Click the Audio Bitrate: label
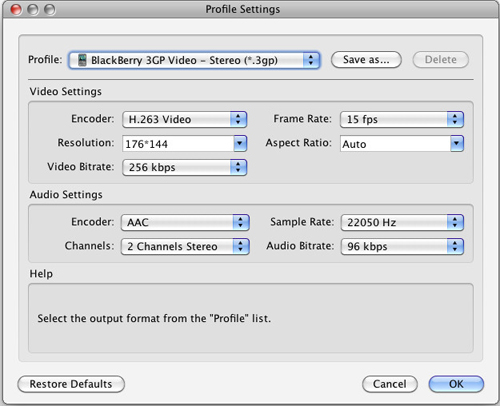500x406 pixels. click(300, 246)
